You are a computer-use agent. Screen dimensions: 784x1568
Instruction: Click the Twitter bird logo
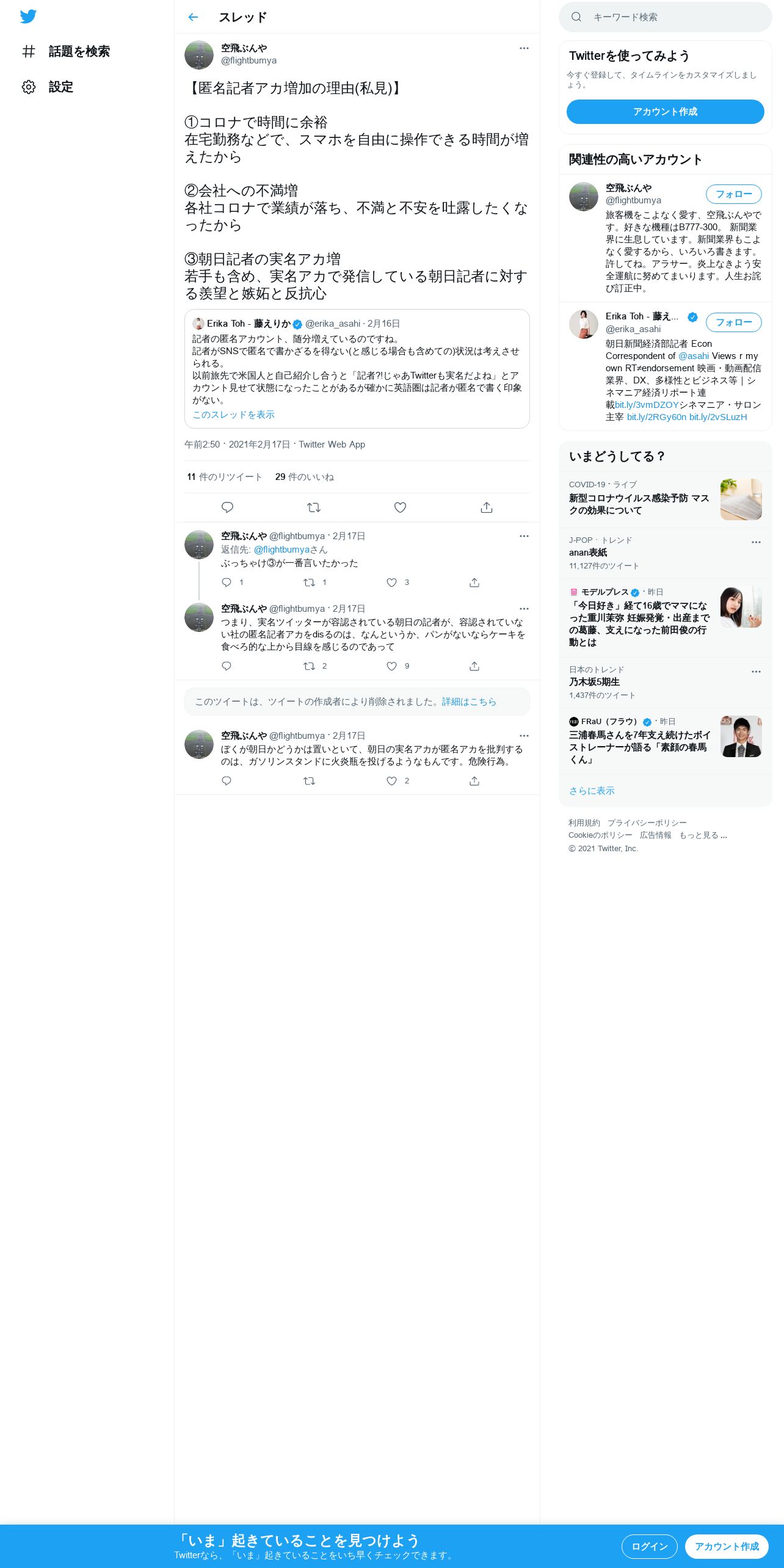(x=28, y=16)
